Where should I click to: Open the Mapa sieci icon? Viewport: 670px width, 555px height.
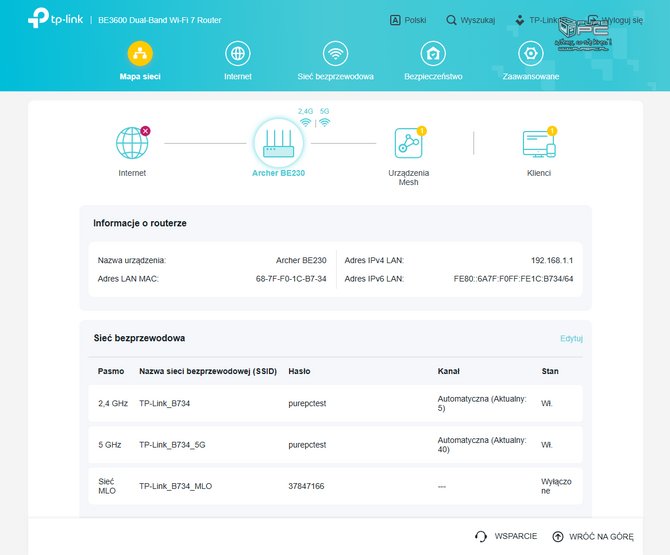coord(140,53)
